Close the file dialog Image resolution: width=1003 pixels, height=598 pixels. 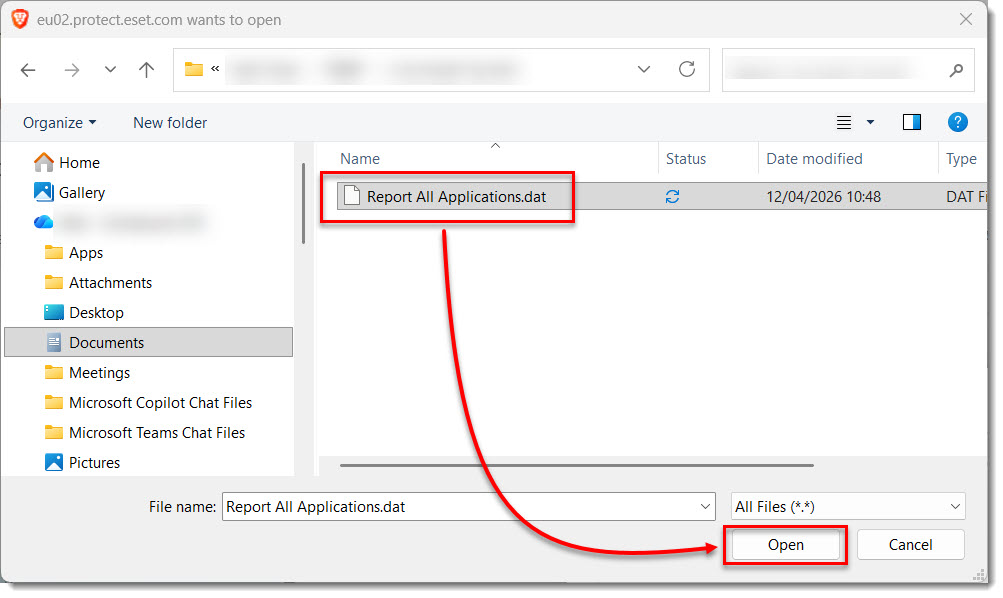(966, 19)
